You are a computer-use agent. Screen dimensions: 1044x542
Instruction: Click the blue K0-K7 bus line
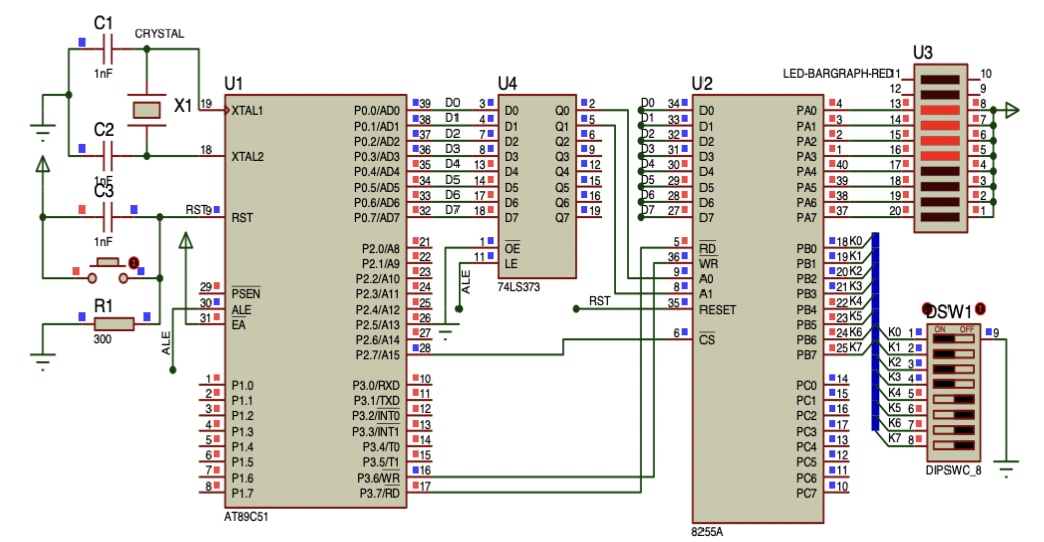coord(875,332)
